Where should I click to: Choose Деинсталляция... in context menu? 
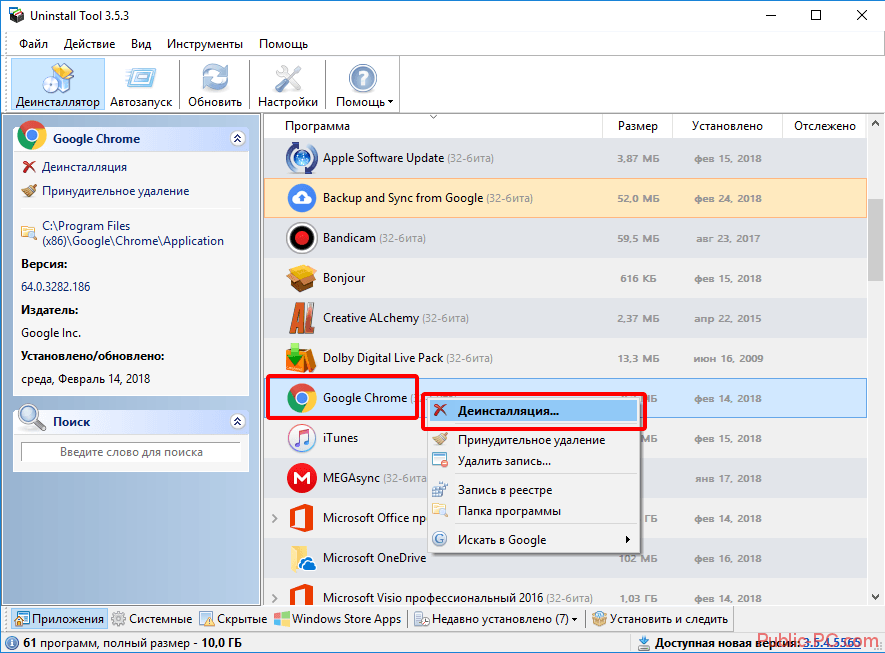[508, 410]
